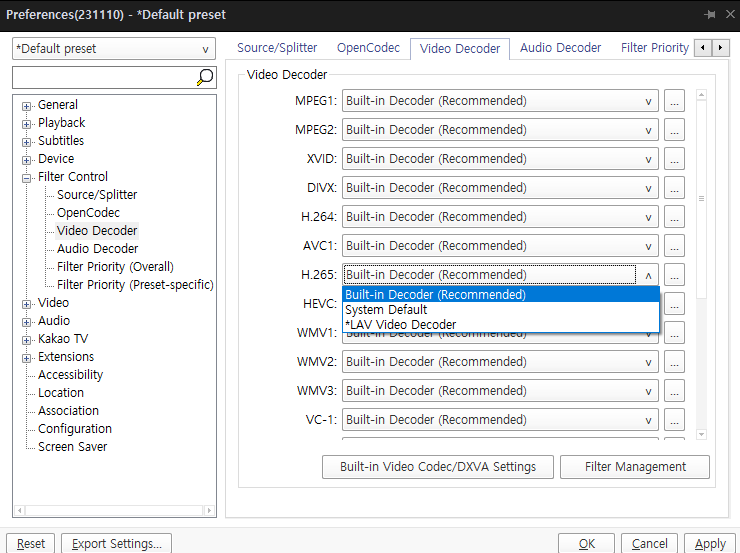Screen dimensions: 740x553
Task: Click the search magnifier icon
Action: pyautogui.click(x=205, y=77)
